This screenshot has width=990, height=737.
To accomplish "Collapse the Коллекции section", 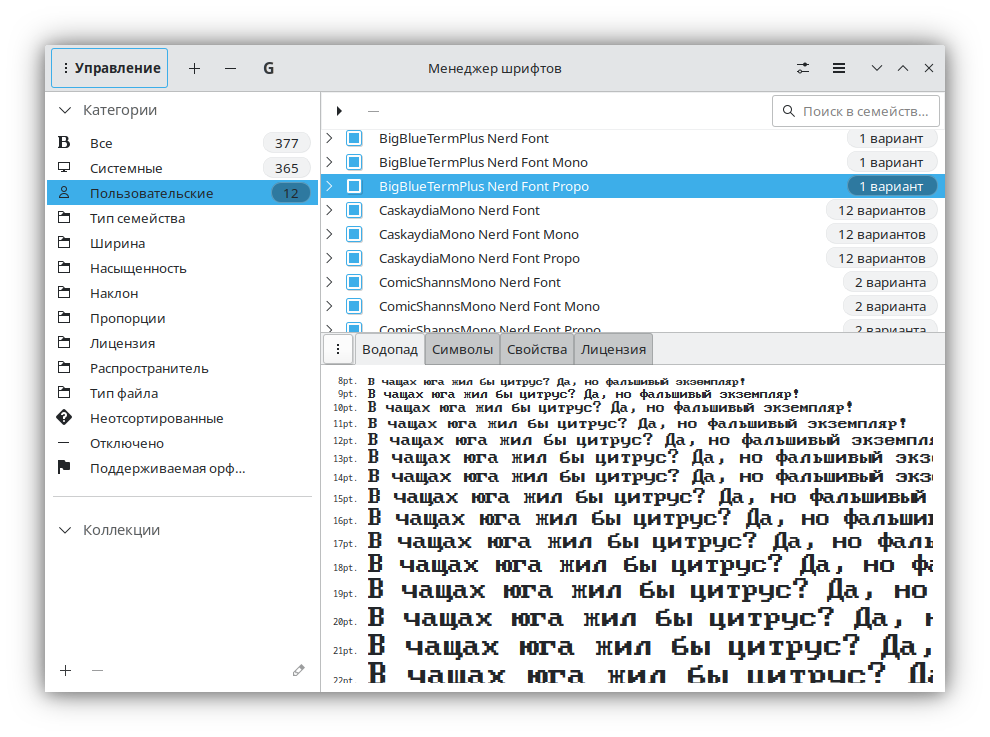I will [64, 530].
